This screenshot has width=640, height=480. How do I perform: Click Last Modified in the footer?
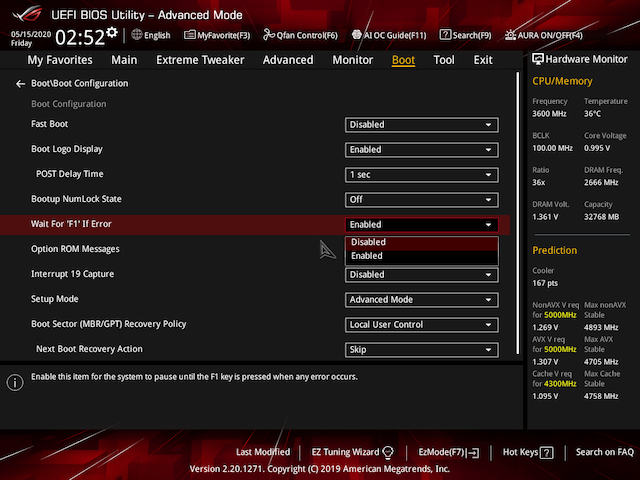(x=263, y=452)
